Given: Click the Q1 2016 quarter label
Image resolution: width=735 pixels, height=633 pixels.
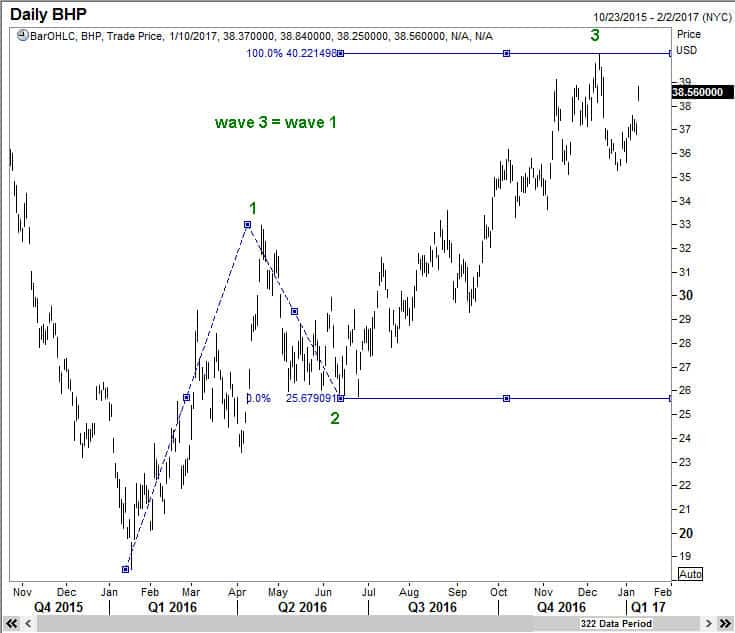Looking at the screenshot, I should coord(172,608).
